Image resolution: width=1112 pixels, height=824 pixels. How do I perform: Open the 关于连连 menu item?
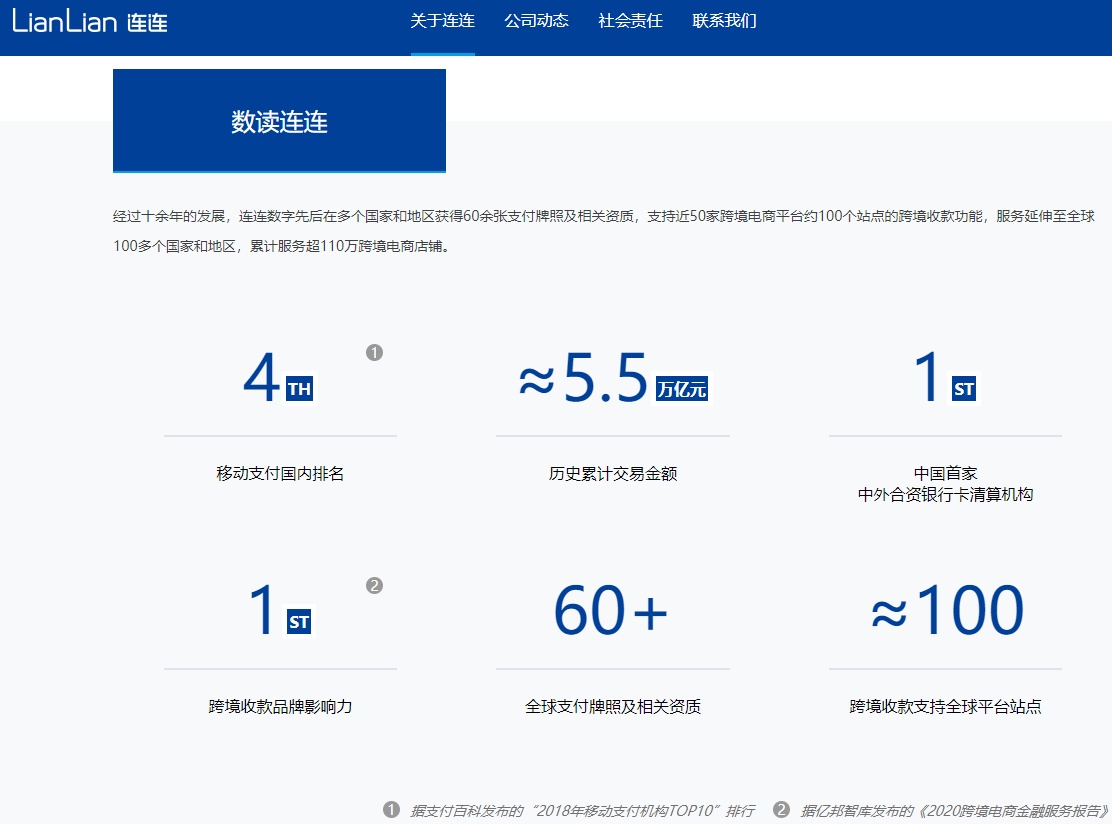[x=443, y=21]
